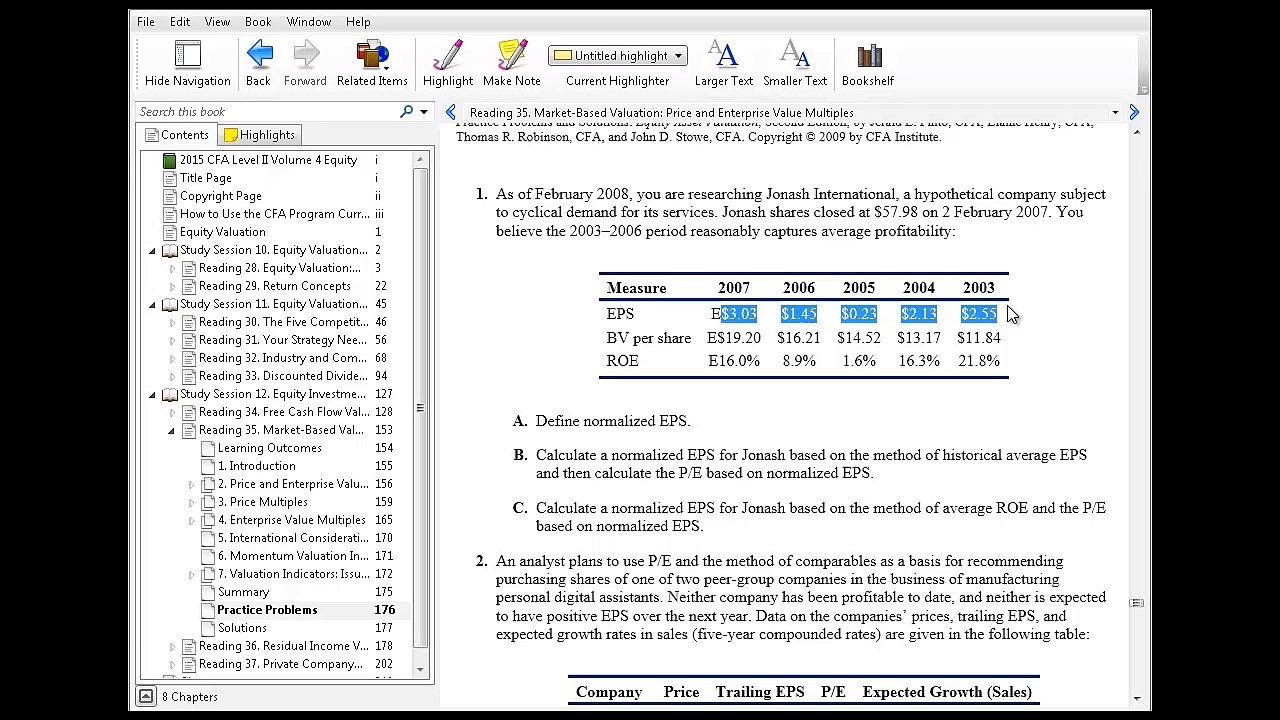
Task: Expand the 7. Valuation Indicators node
Action: pyautogui.click(x=190, y=574)
